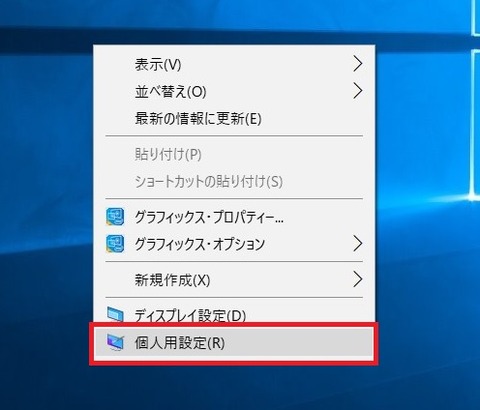Click ショートカットの貼り付け(S) entry

click(x=234, y=181)
